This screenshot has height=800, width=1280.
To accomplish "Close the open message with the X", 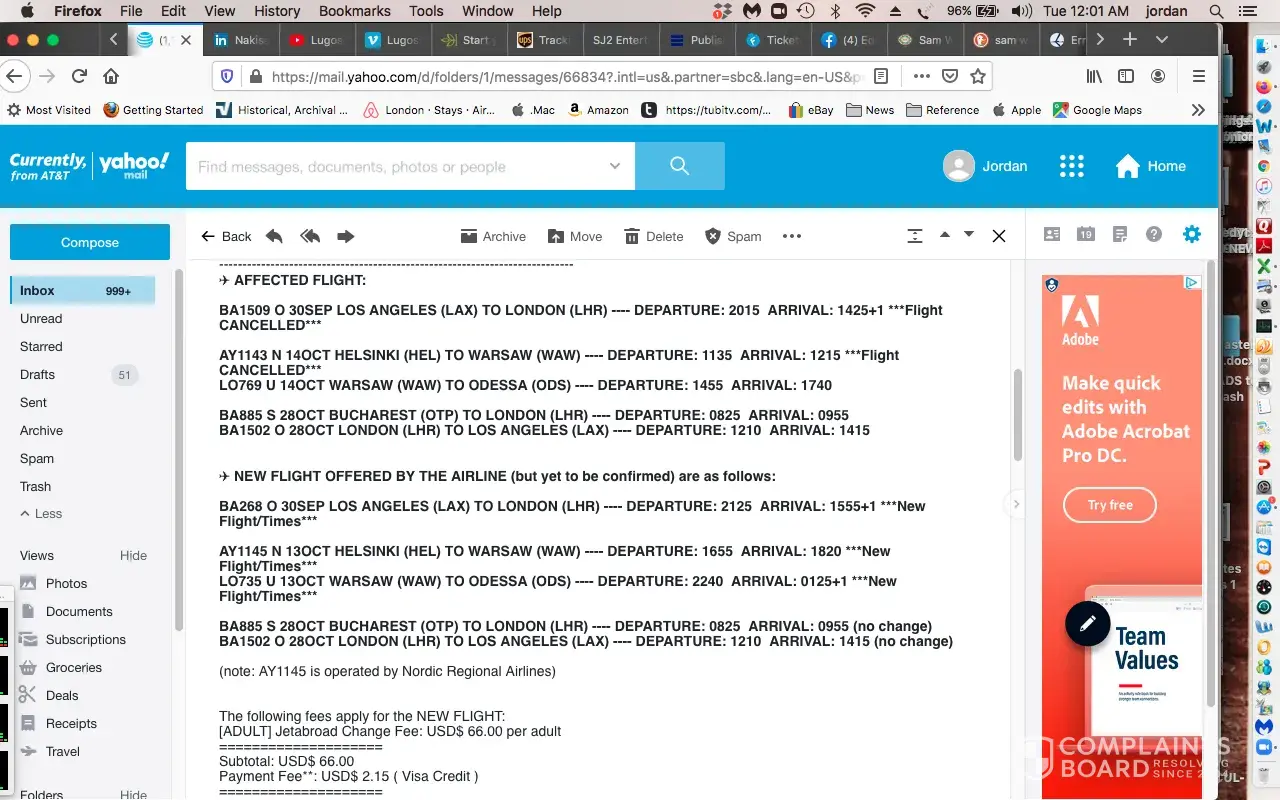I will coord(998,236).
